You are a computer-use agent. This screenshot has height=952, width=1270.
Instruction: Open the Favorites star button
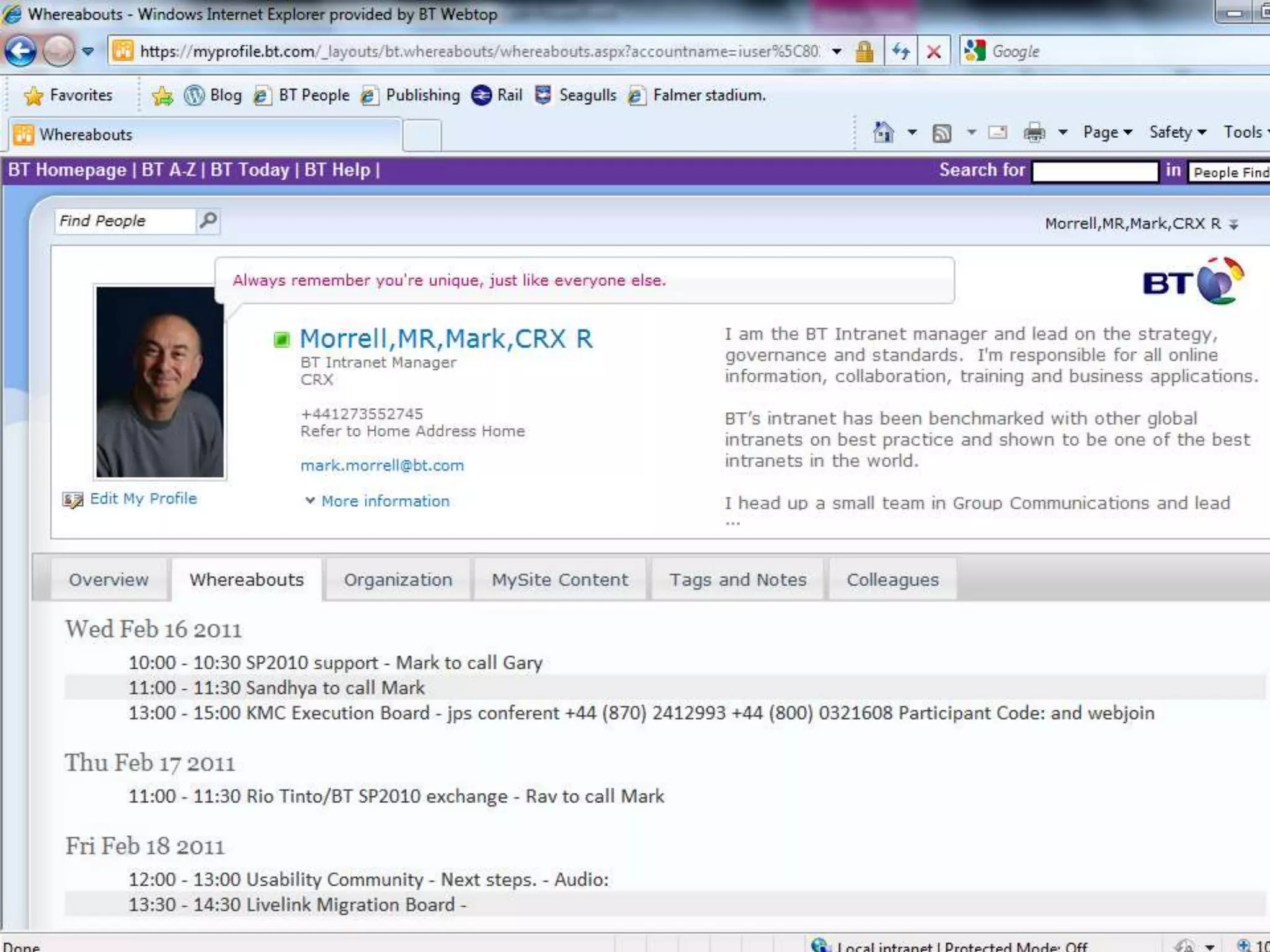[x=68, y=95]
